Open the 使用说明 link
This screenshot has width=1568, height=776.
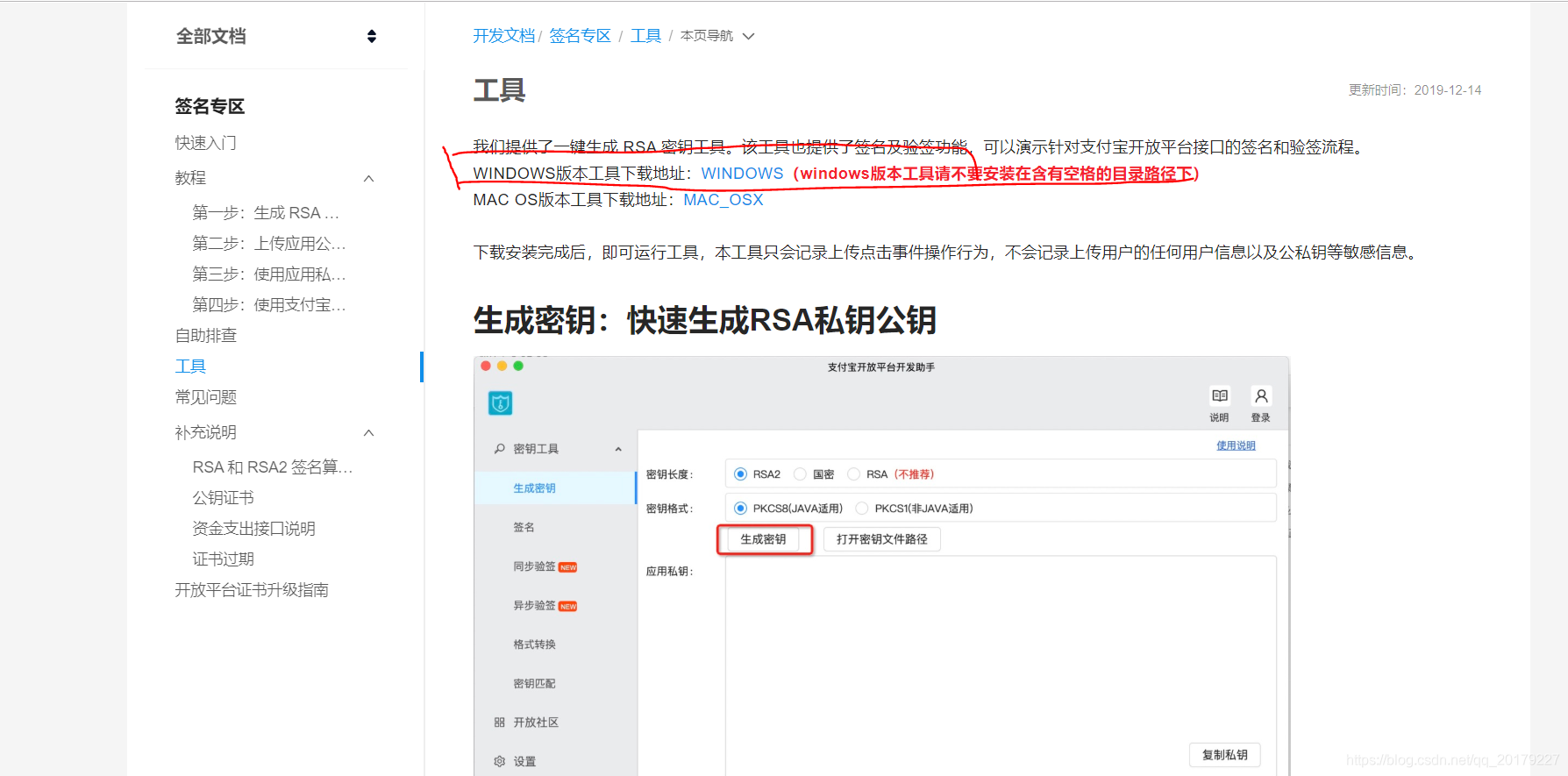pos(1236,445)
